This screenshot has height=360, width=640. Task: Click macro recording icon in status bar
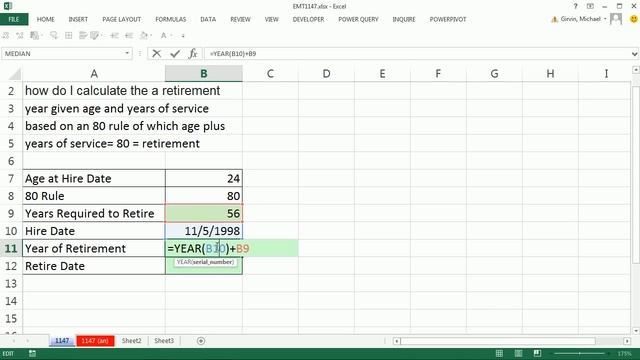32,353
